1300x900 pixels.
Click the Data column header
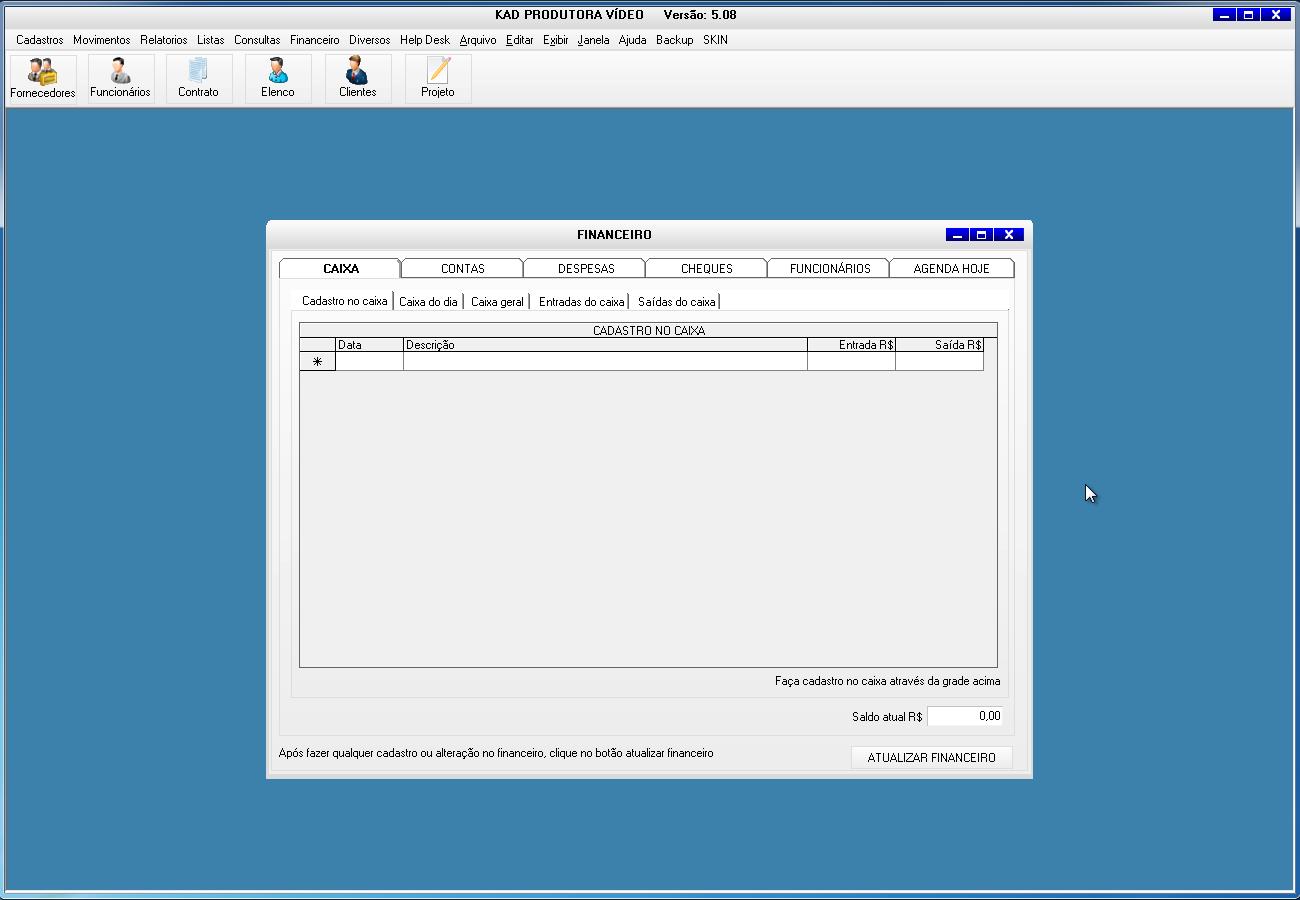pyautogui.click(x=369, y=345)
